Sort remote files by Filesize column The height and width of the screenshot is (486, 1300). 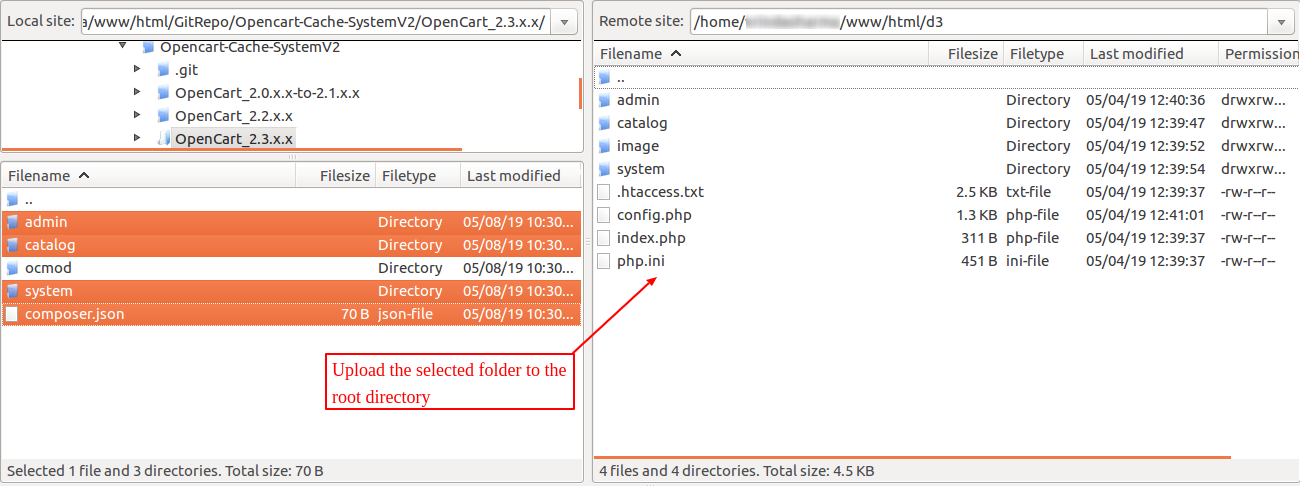click(x=966, y=53)
